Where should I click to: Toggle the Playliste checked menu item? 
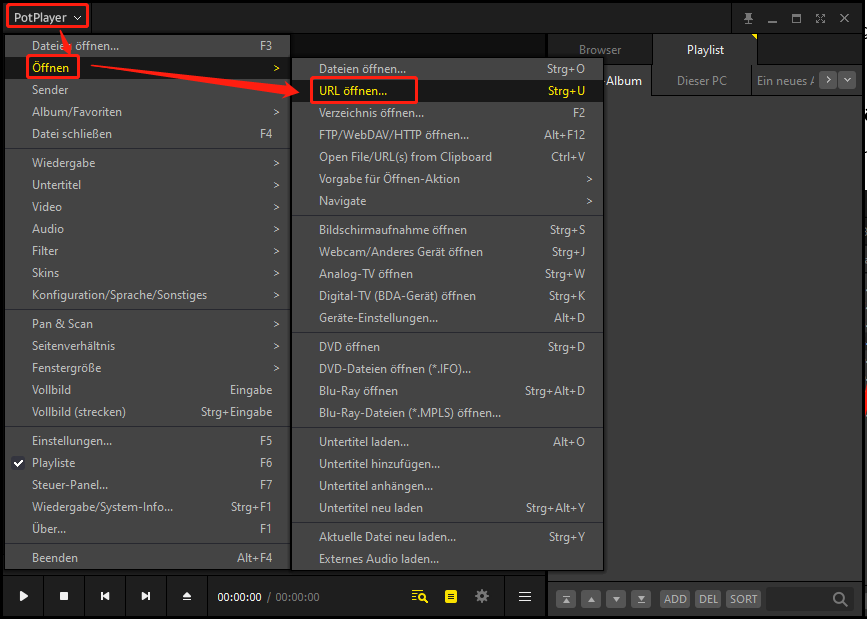point(147,463)
